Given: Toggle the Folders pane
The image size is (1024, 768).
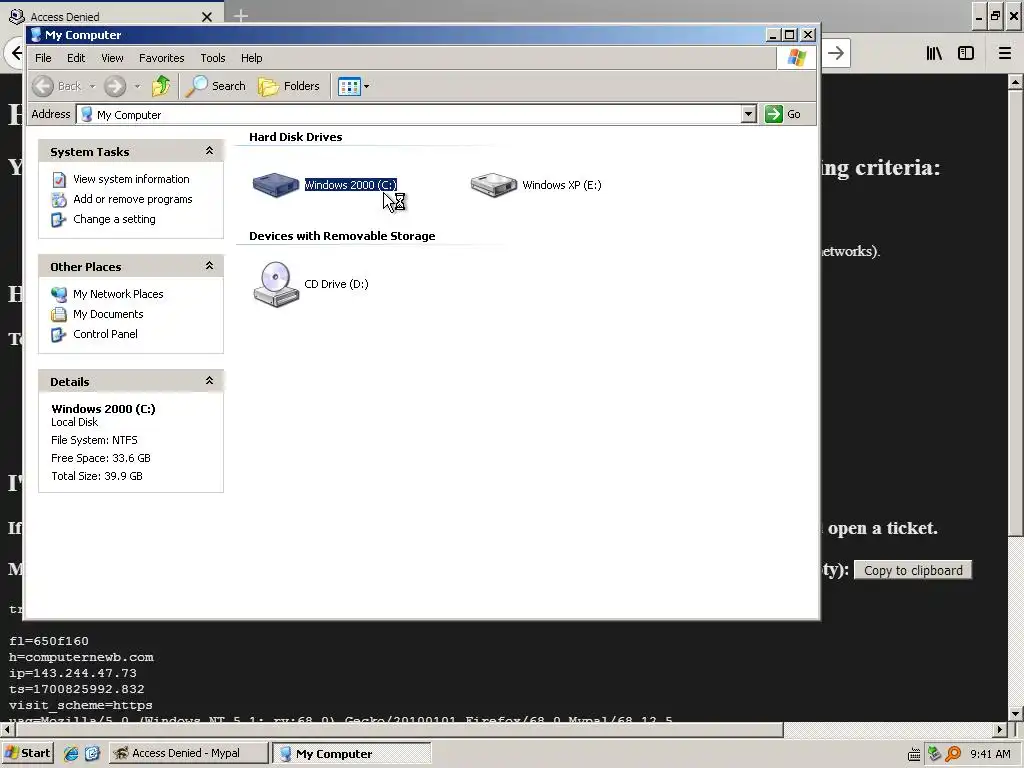Looking at the screenshot, I should point(289,86).
